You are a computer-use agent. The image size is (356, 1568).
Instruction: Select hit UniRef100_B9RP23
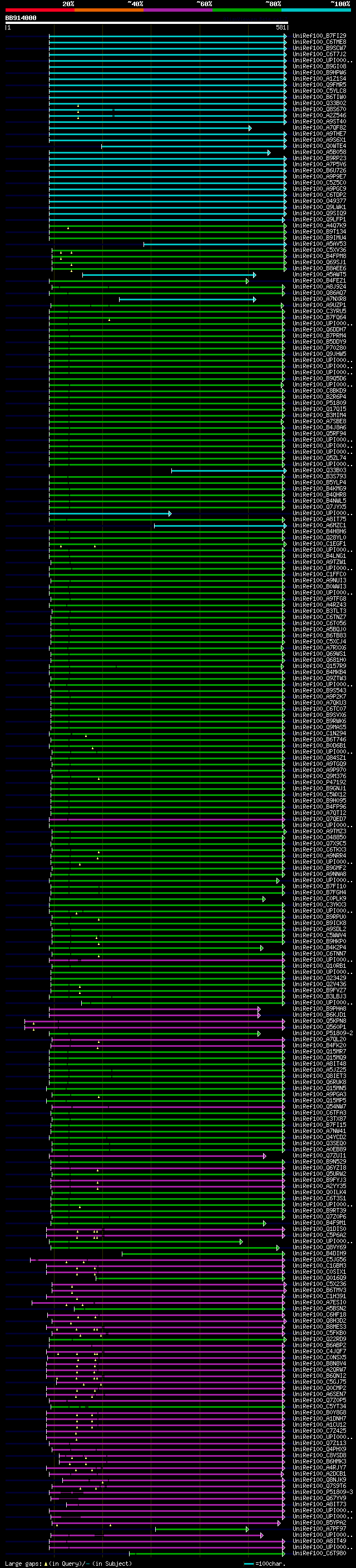point(319,159)
